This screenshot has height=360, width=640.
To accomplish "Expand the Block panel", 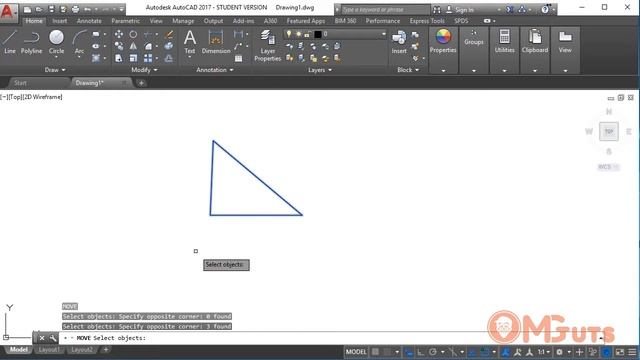I will [x=408, y=70].
